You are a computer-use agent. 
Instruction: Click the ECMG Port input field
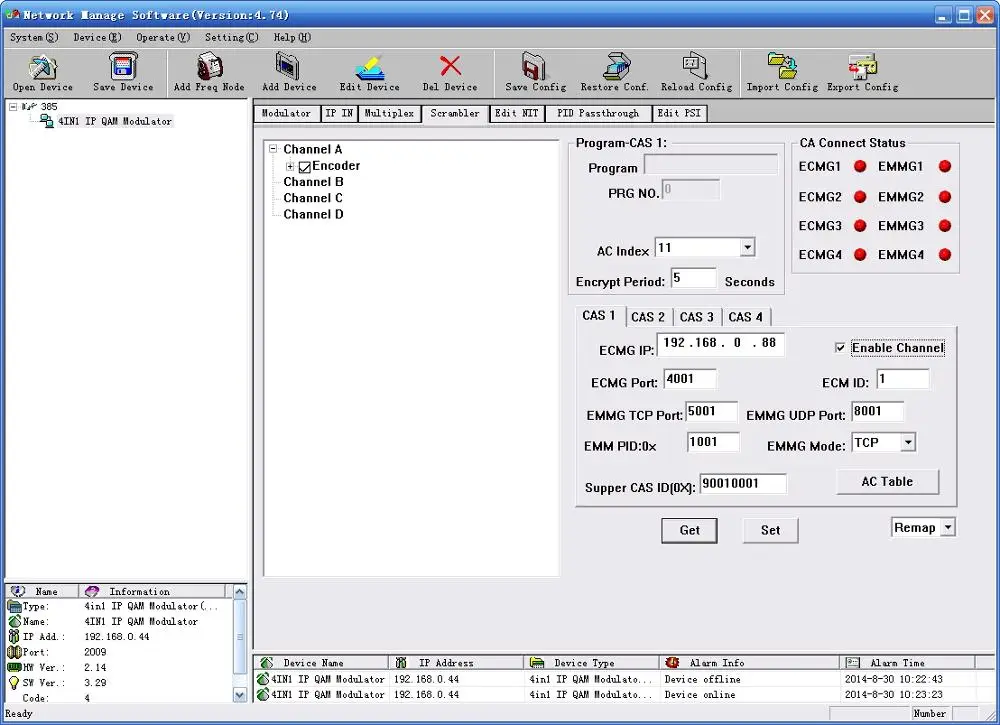(691, 379)
